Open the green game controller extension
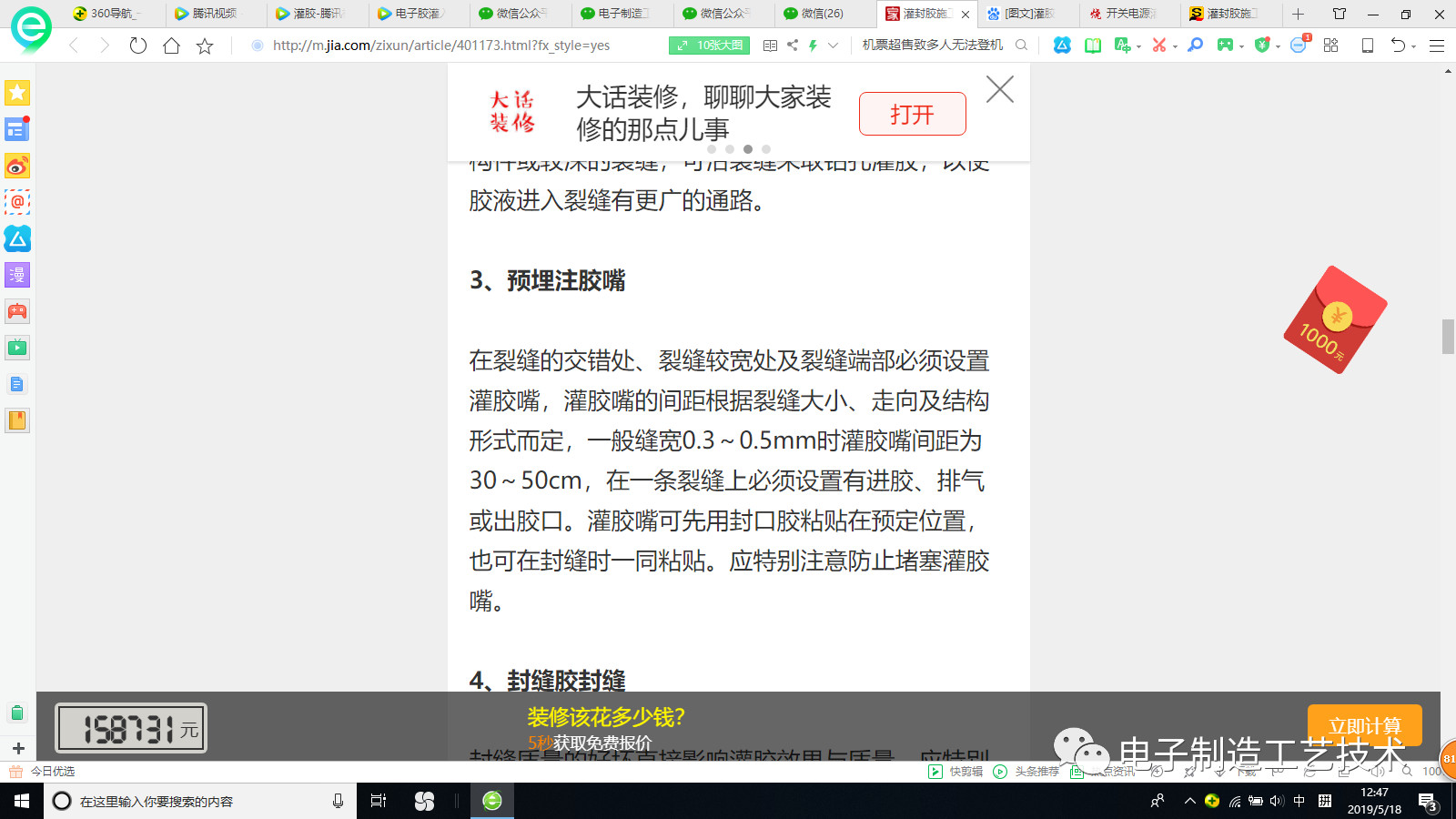Viewport: 1456px width, 819px height. pyautogui.click(x=1225, y=45)
